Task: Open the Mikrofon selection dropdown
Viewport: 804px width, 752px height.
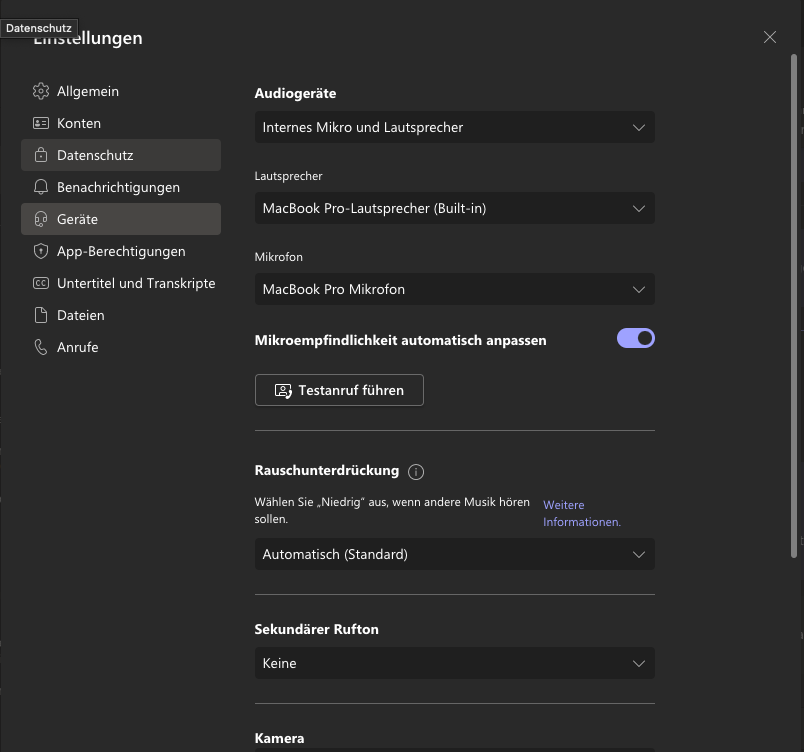Action: coord(455,289)
